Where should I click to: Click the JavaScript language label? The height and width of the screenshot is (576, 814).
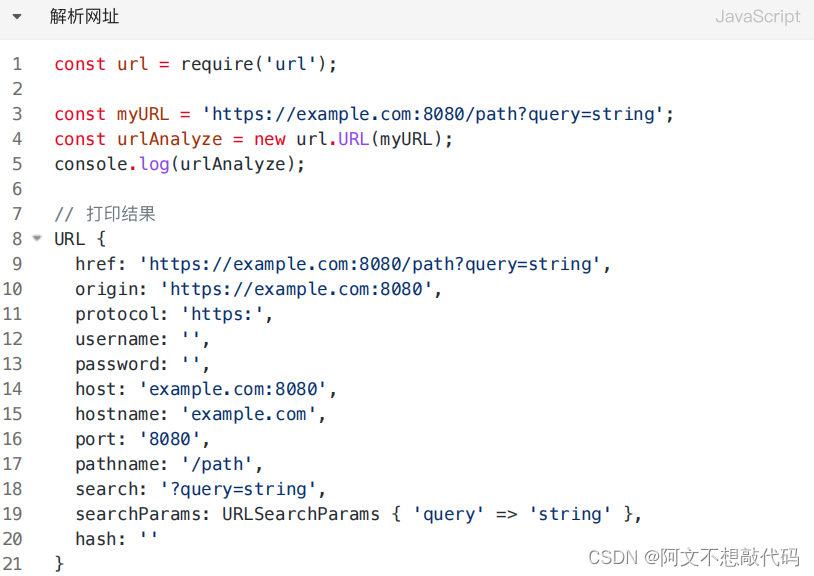point(757,17)
